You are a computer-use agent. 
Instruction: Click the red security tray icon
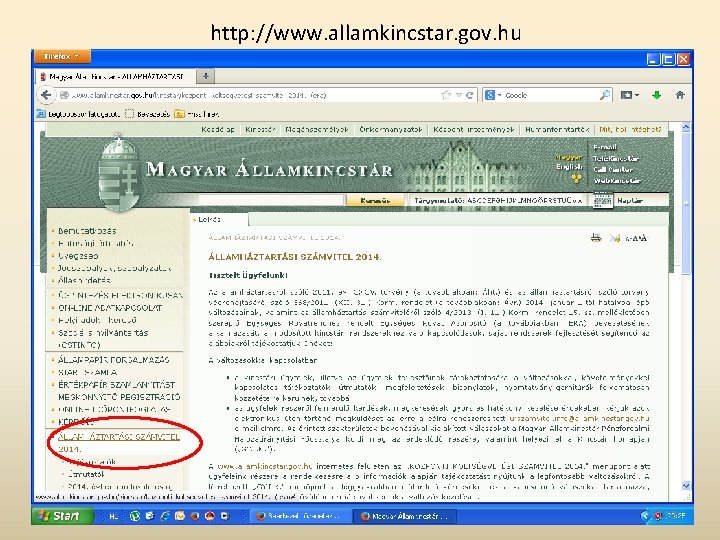click(657, 516)
